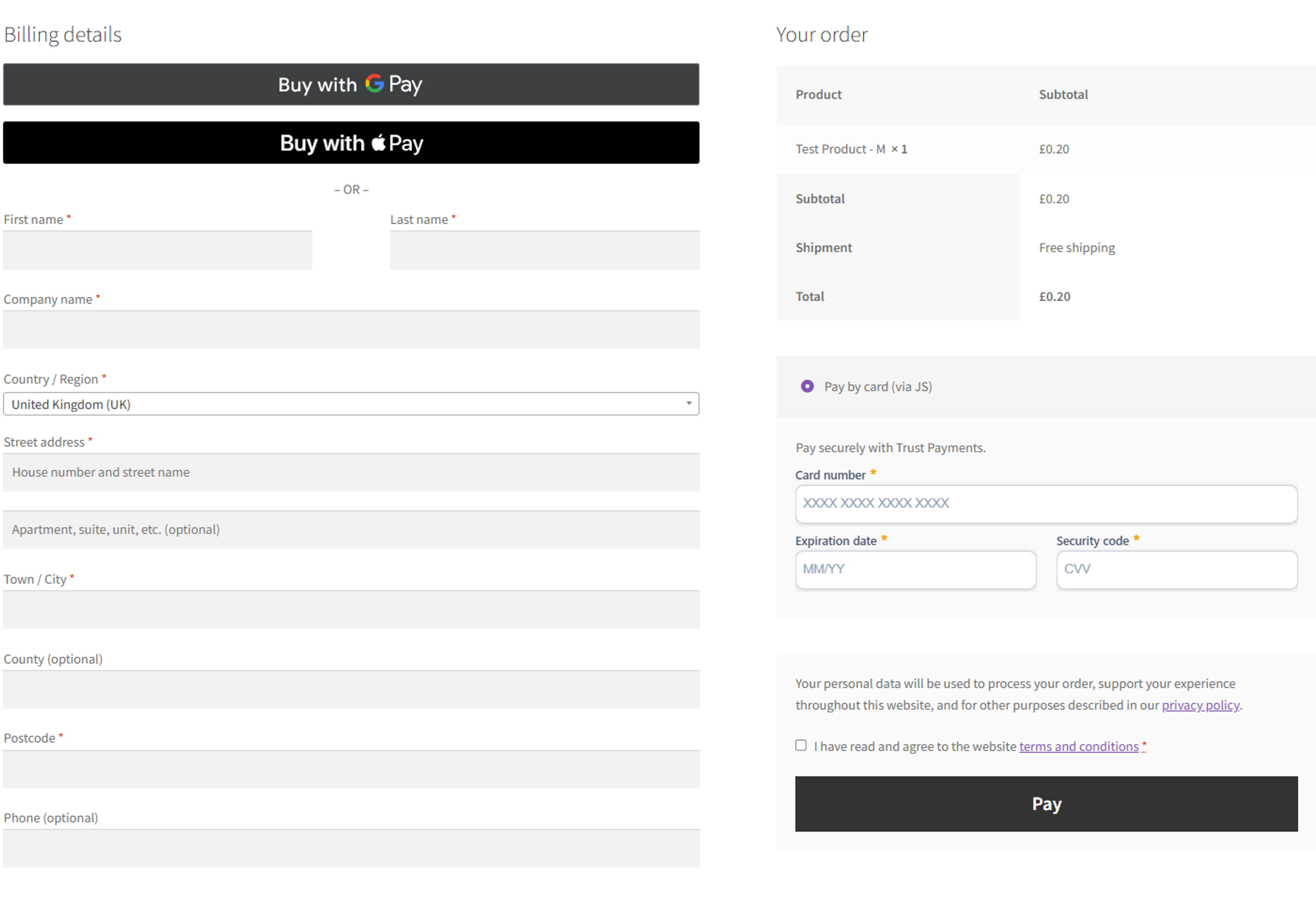This screenshot has height=897, width=1316.
Task: Click the 'Test Product - M × 1' text
Action: coord(851,149)
